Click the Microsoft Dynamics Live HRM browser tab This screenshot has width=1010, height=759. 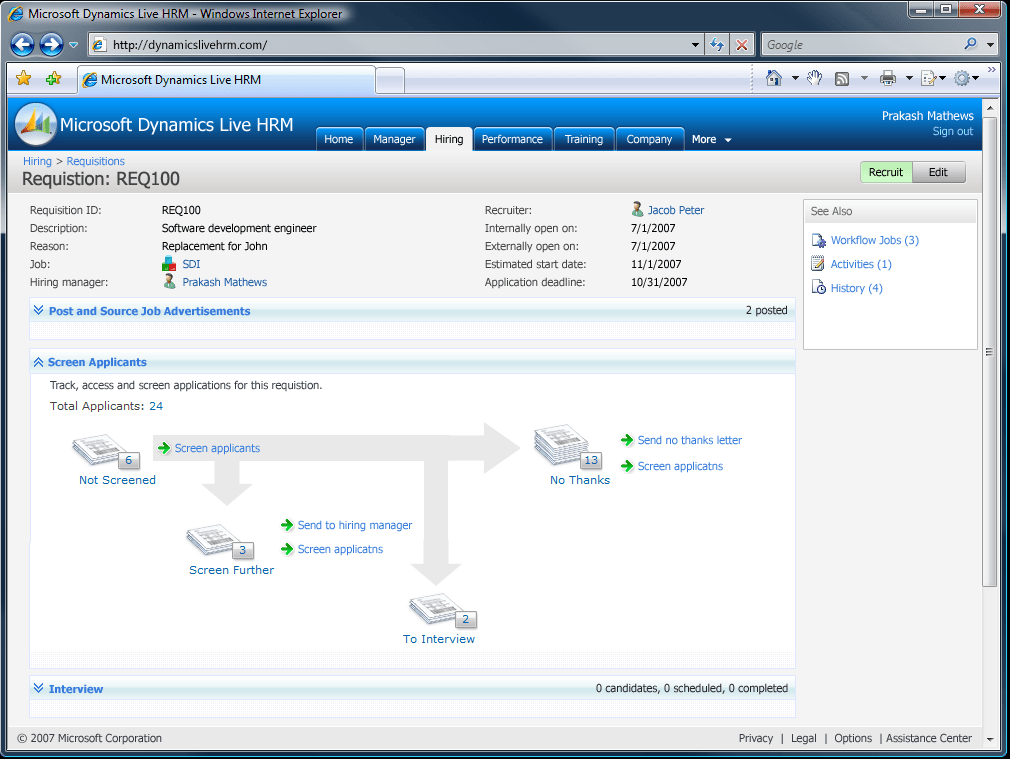pyautogui.click(x=226, y=79)
